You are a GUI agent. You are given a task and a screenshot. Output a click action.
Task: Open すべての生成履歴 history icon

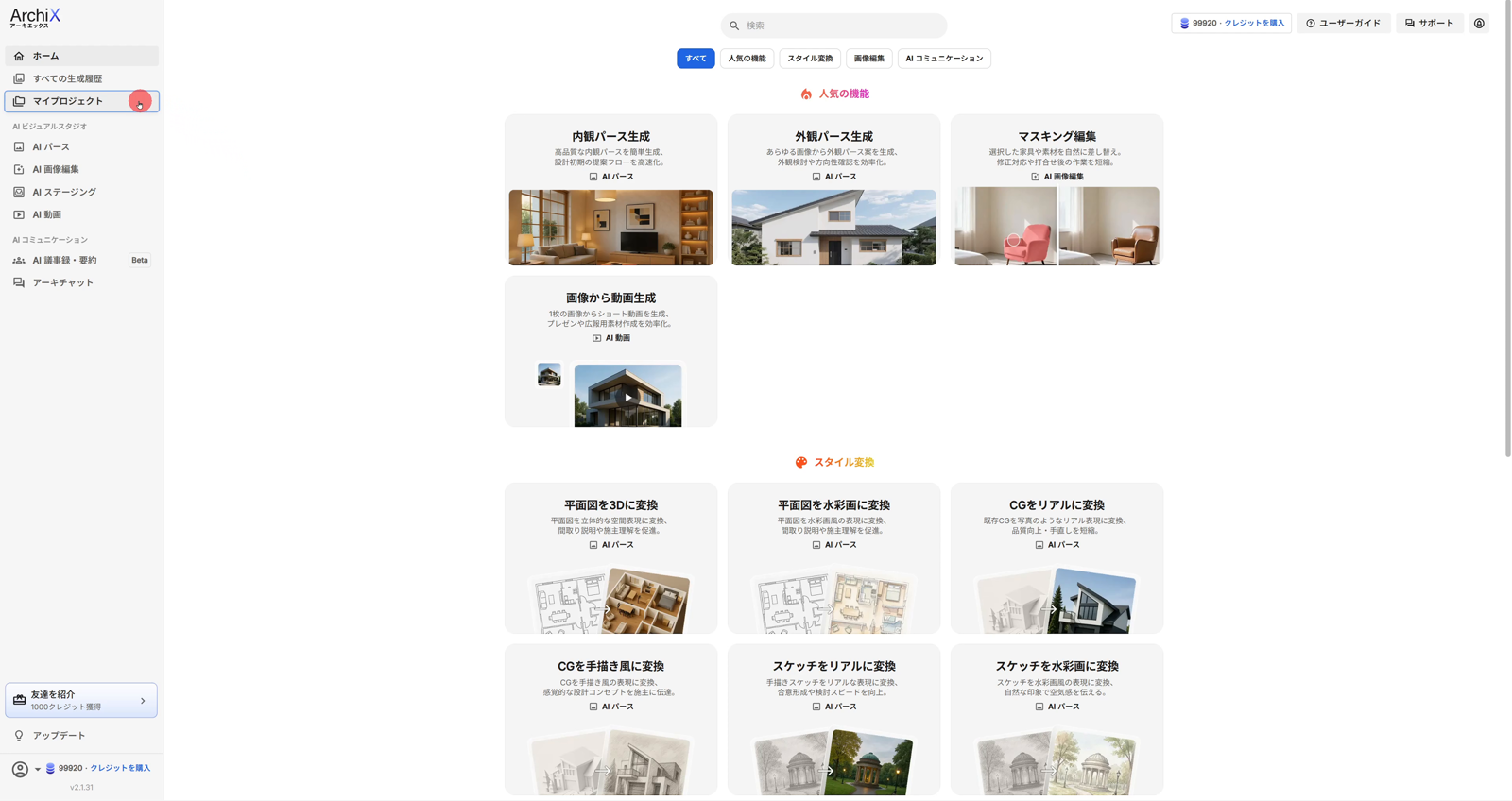coord(19,78)
